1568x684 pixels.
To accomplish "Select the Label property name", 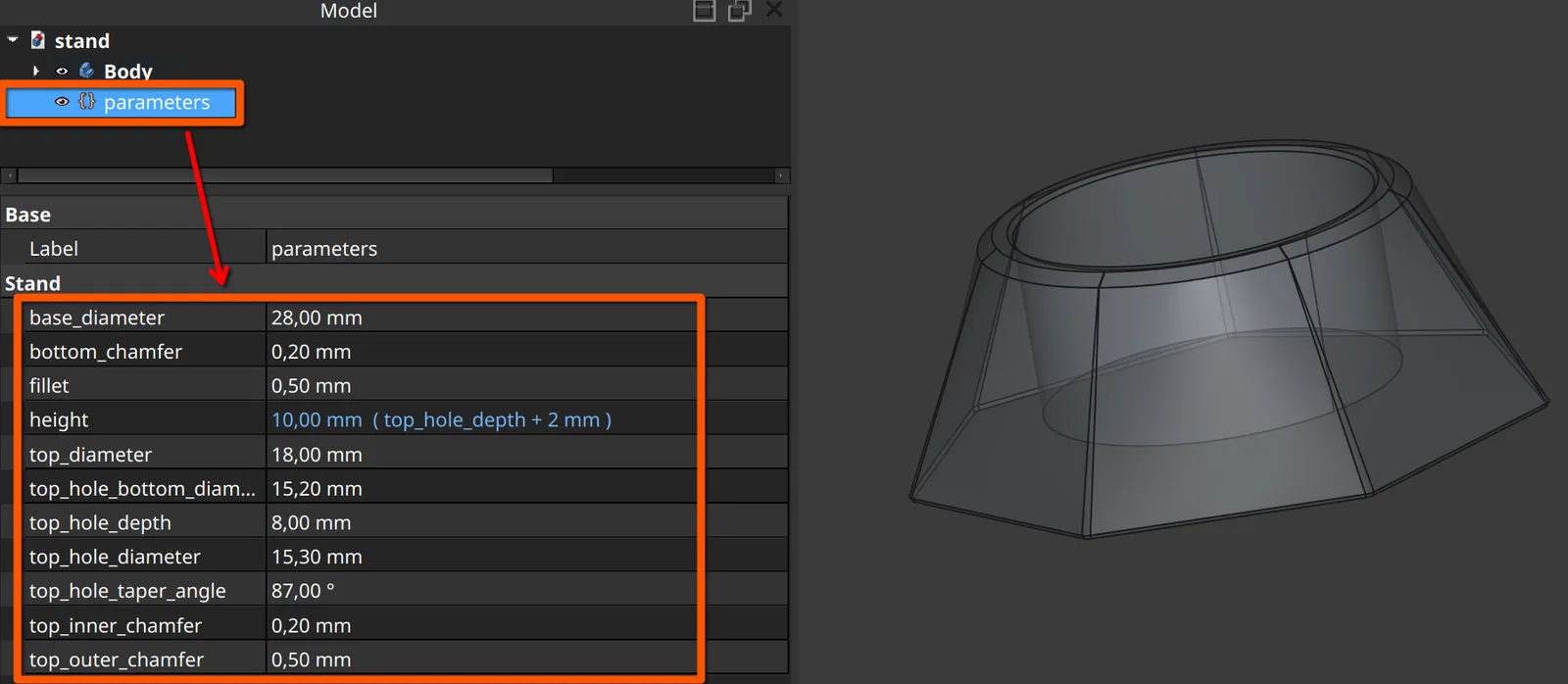I will tap(54, 249).
